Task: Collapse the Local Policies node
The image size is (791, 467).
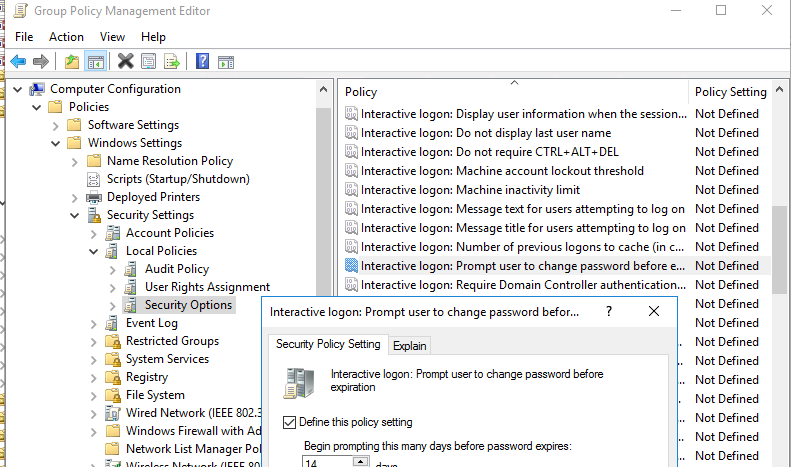Action: tap(93, 252)
